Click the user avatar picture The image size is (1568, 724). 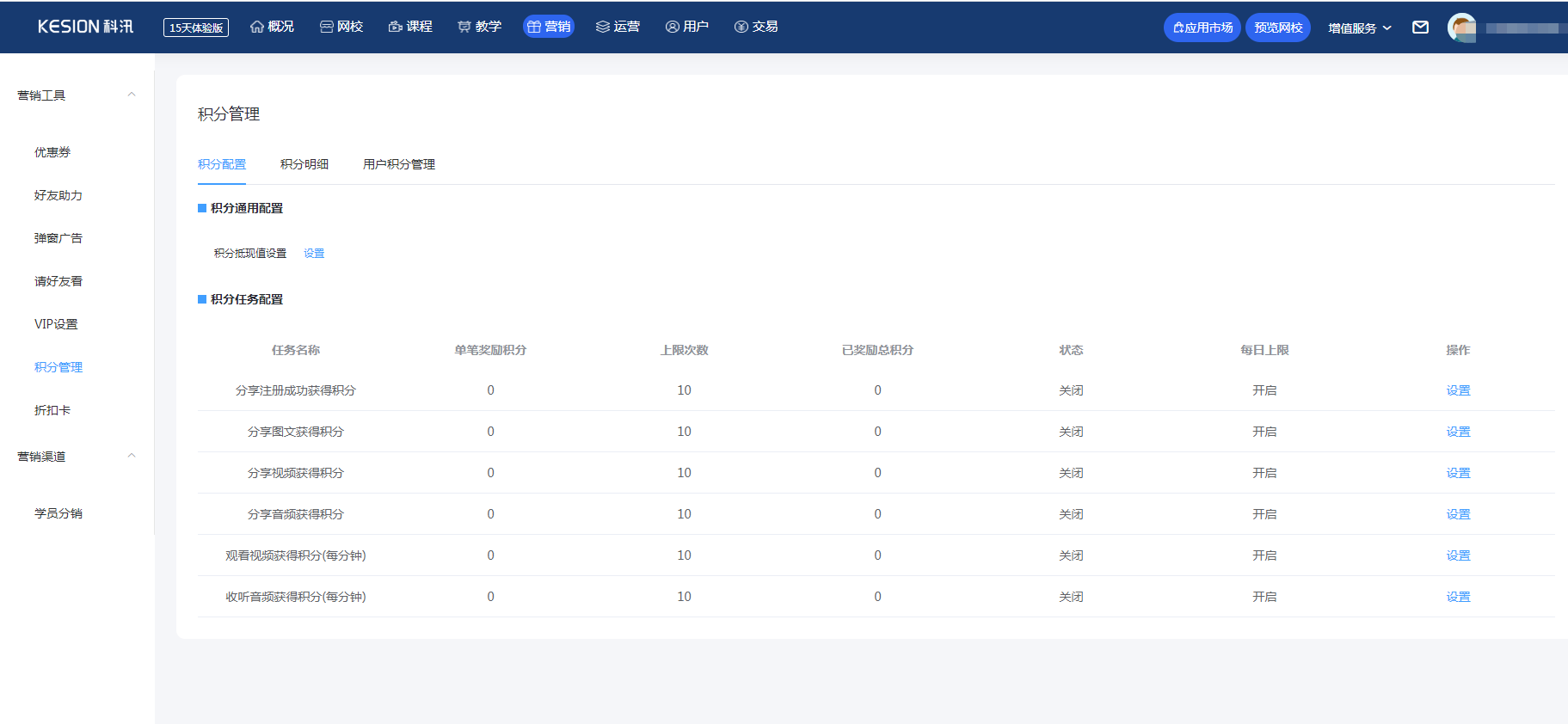click(1461, 28)
